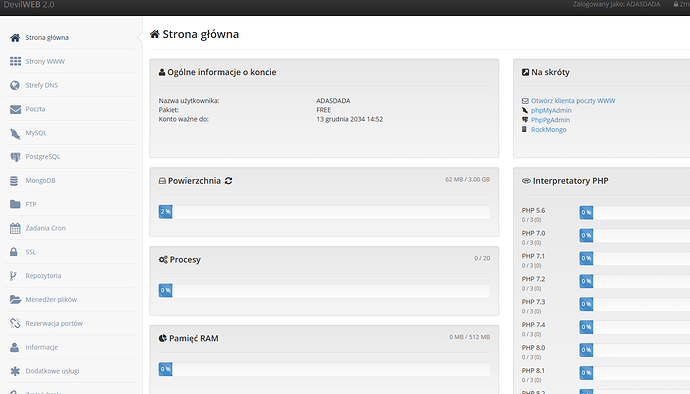Click the PHP 7.4 usage bar
690x394 pixels.
(x=635, y=327)
